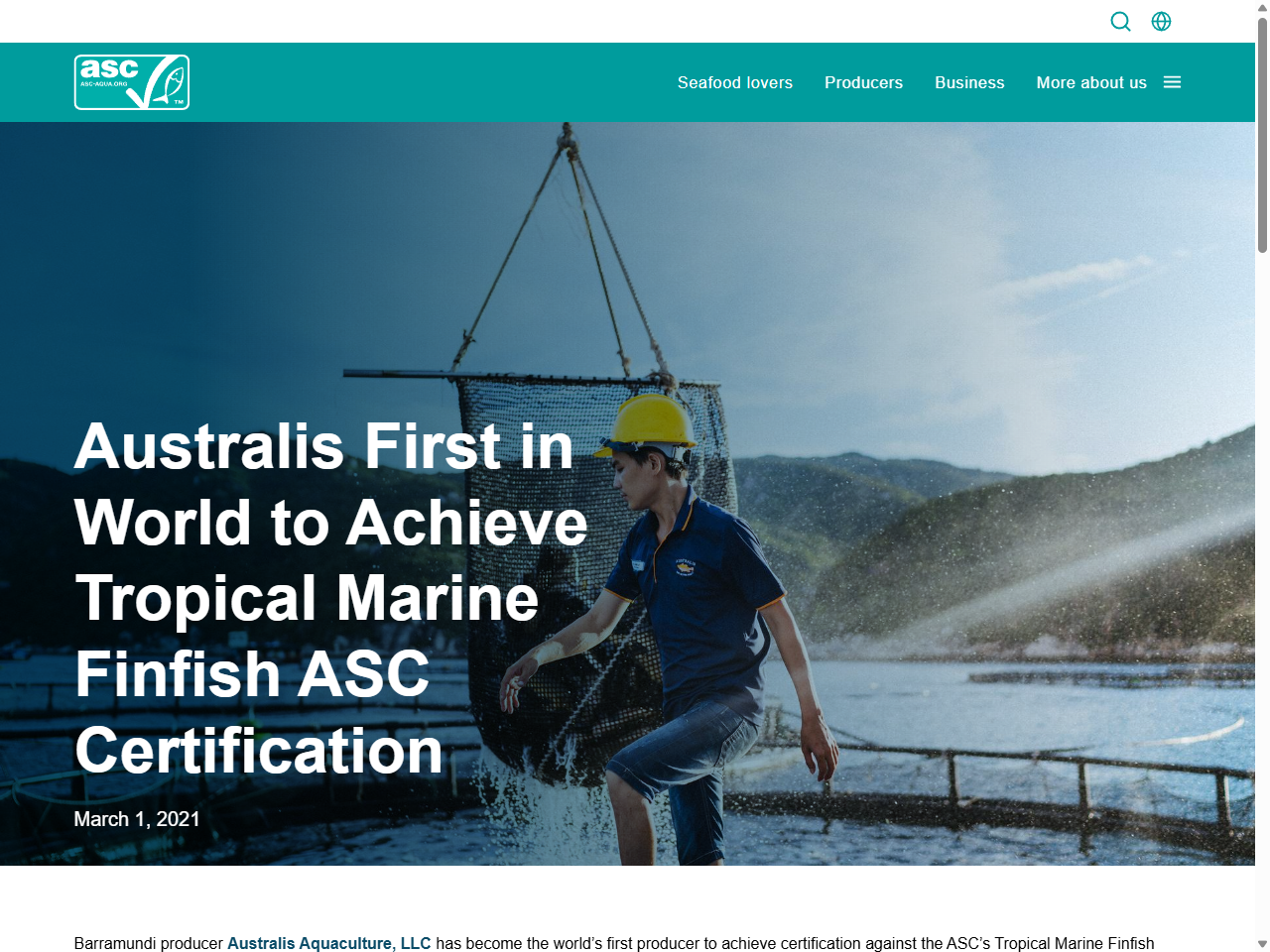Navigate to Seafood lovers
Image resolution: width=1270 pixels, height=952 pixels.
[734, 82]
